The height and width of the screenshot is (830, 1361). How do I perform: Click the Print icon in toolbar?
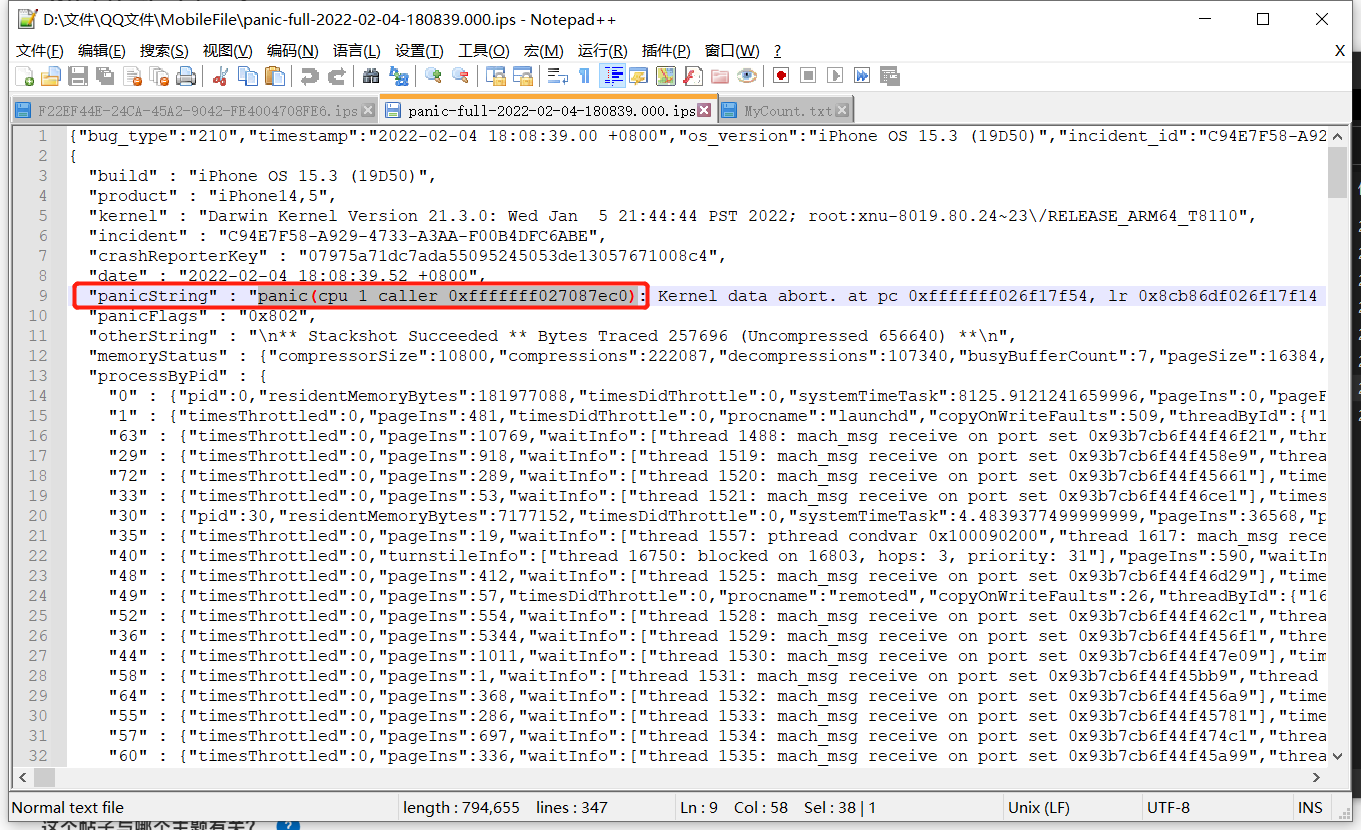tap(186, 76)
